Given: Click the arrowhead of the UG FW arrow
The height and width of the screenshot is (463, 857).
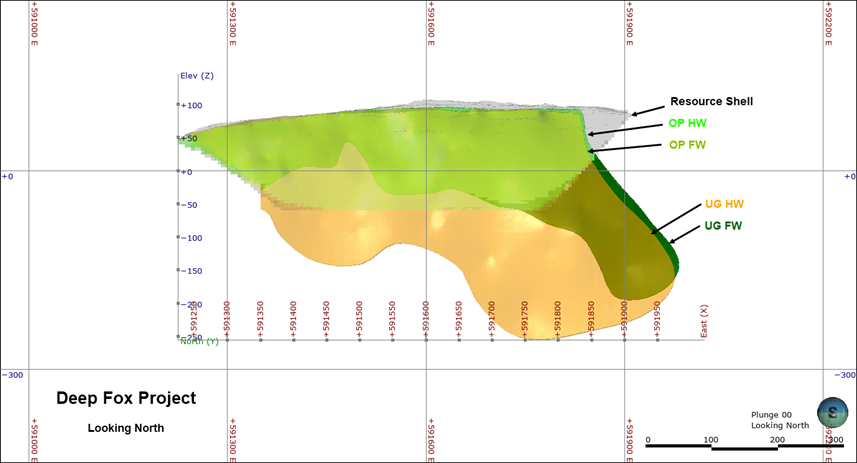Looking at the screenshot, I should [x=672, y=240].
